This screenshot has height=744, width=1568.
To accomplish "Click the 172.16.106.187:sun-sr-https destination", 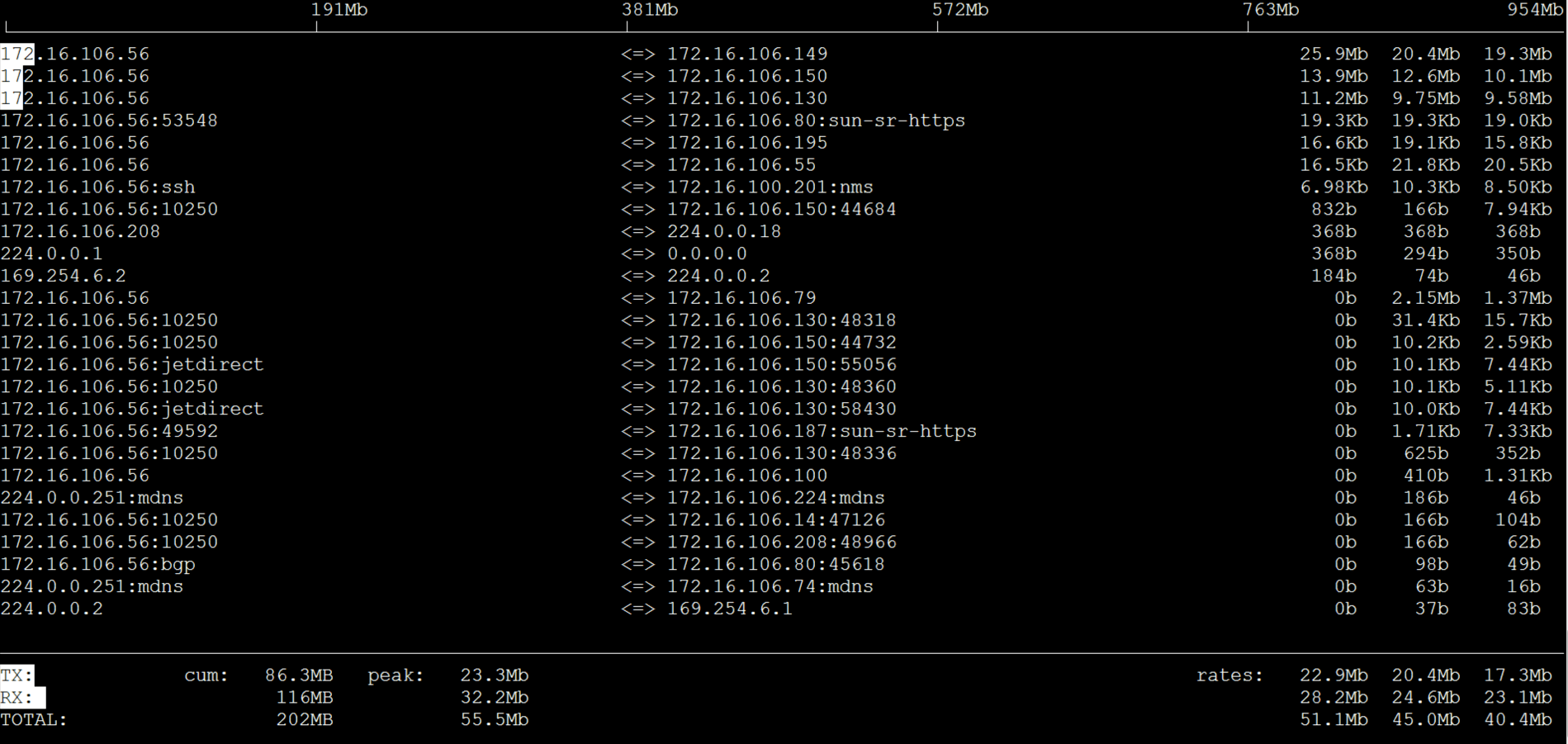I will 822,431.
